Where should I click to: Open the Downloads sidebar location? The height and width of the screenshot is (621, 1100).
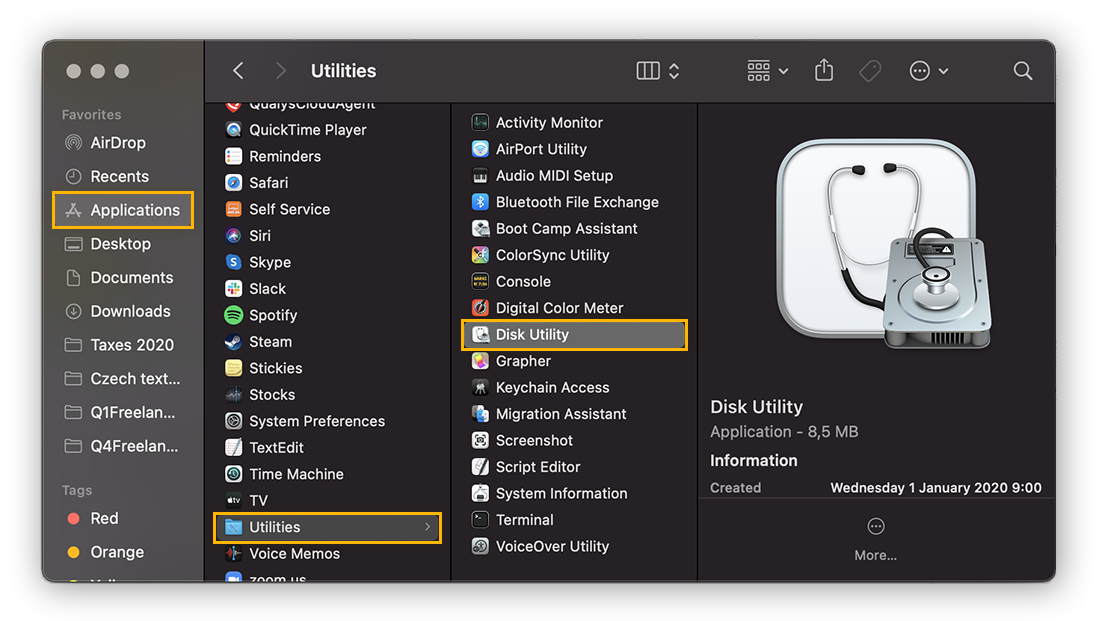121,311
